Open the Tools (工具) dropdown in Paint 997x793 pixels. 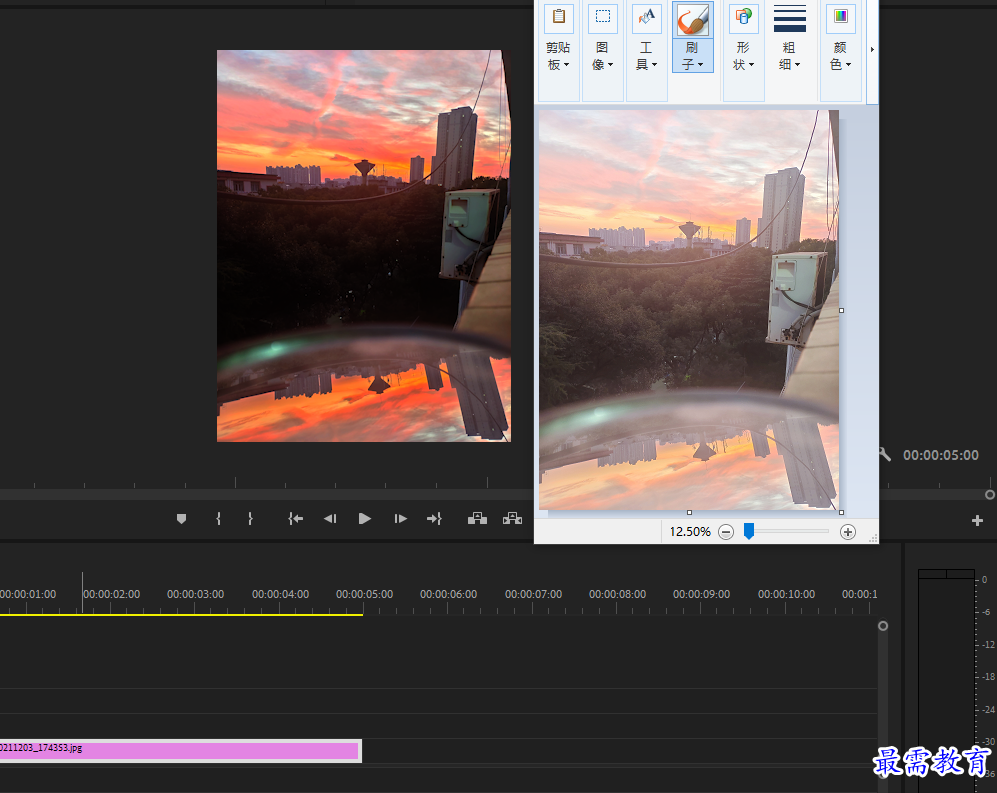[646, 56]
